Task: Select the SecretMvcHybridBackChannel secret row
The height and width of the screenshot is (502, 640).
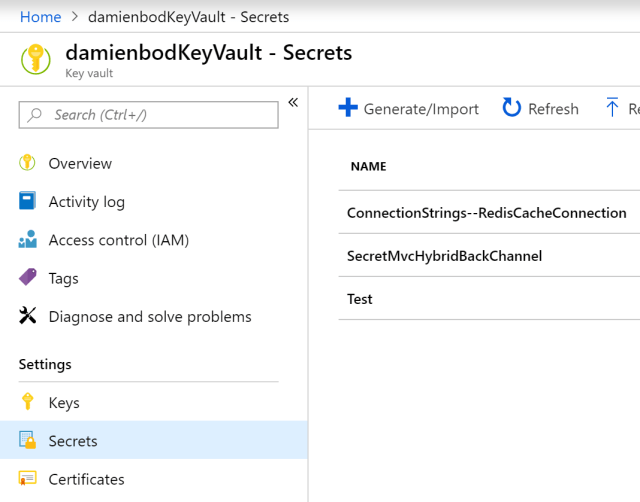Action: click(444, 255)
